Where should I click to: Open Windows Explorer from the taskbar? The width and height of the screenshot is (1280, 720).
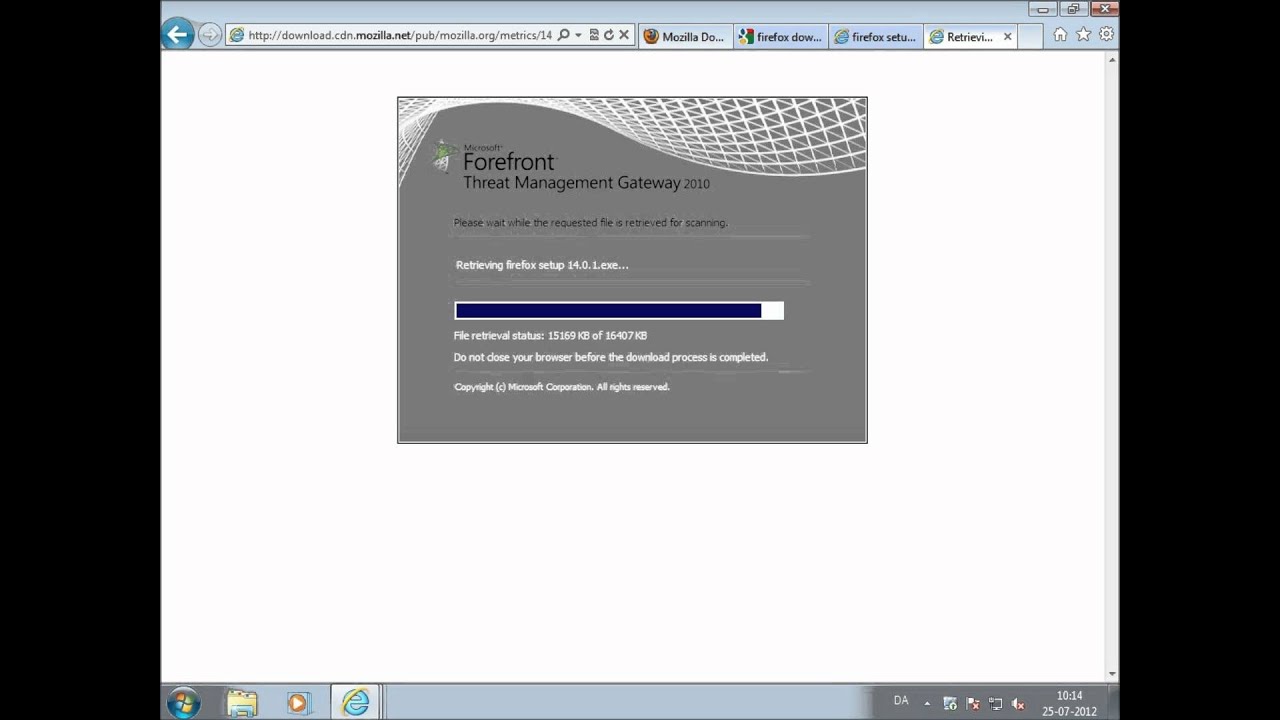(x=242, y=703)
